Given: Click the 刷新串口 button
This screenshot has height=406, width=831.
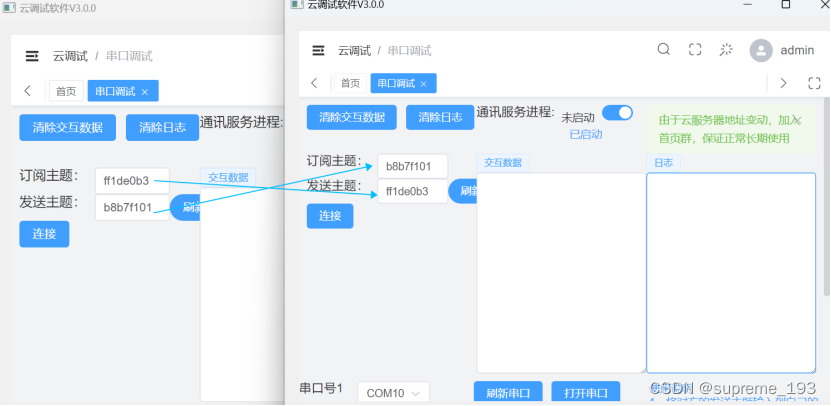Looking at the screenshot, I should coord(508,393).
